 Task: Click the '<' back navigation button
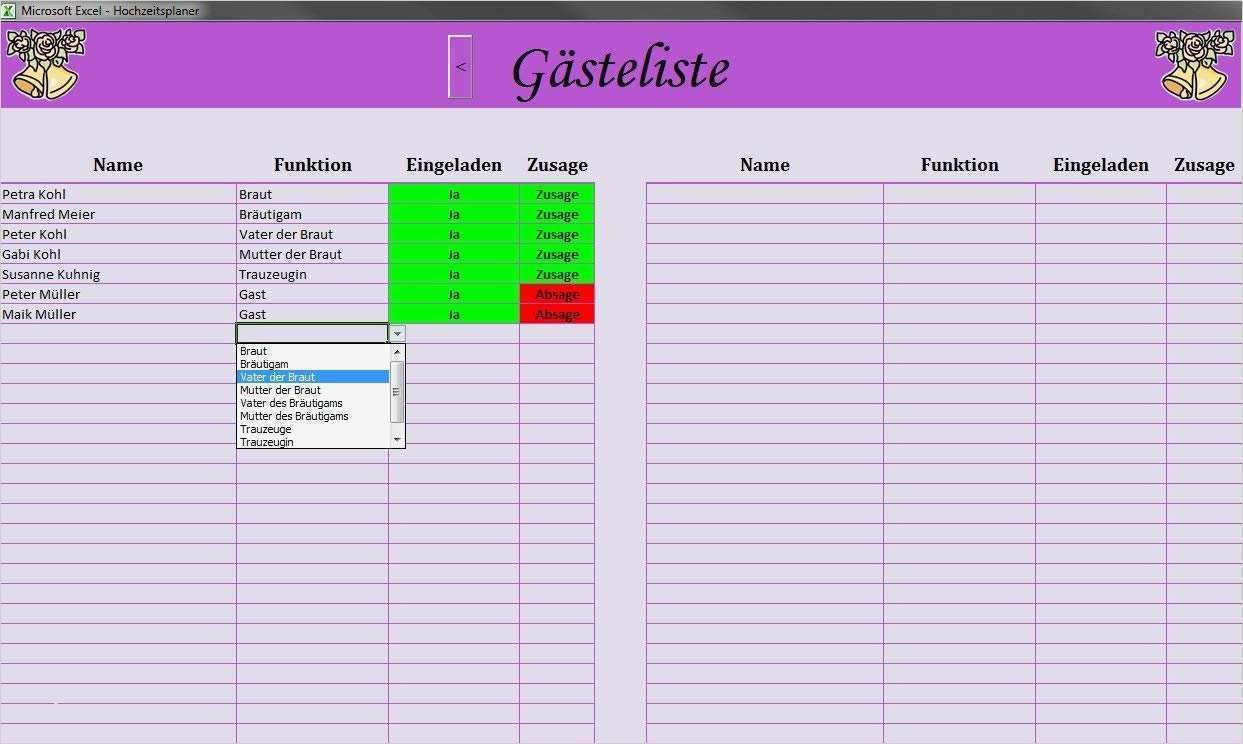click(x=460, y=67)
